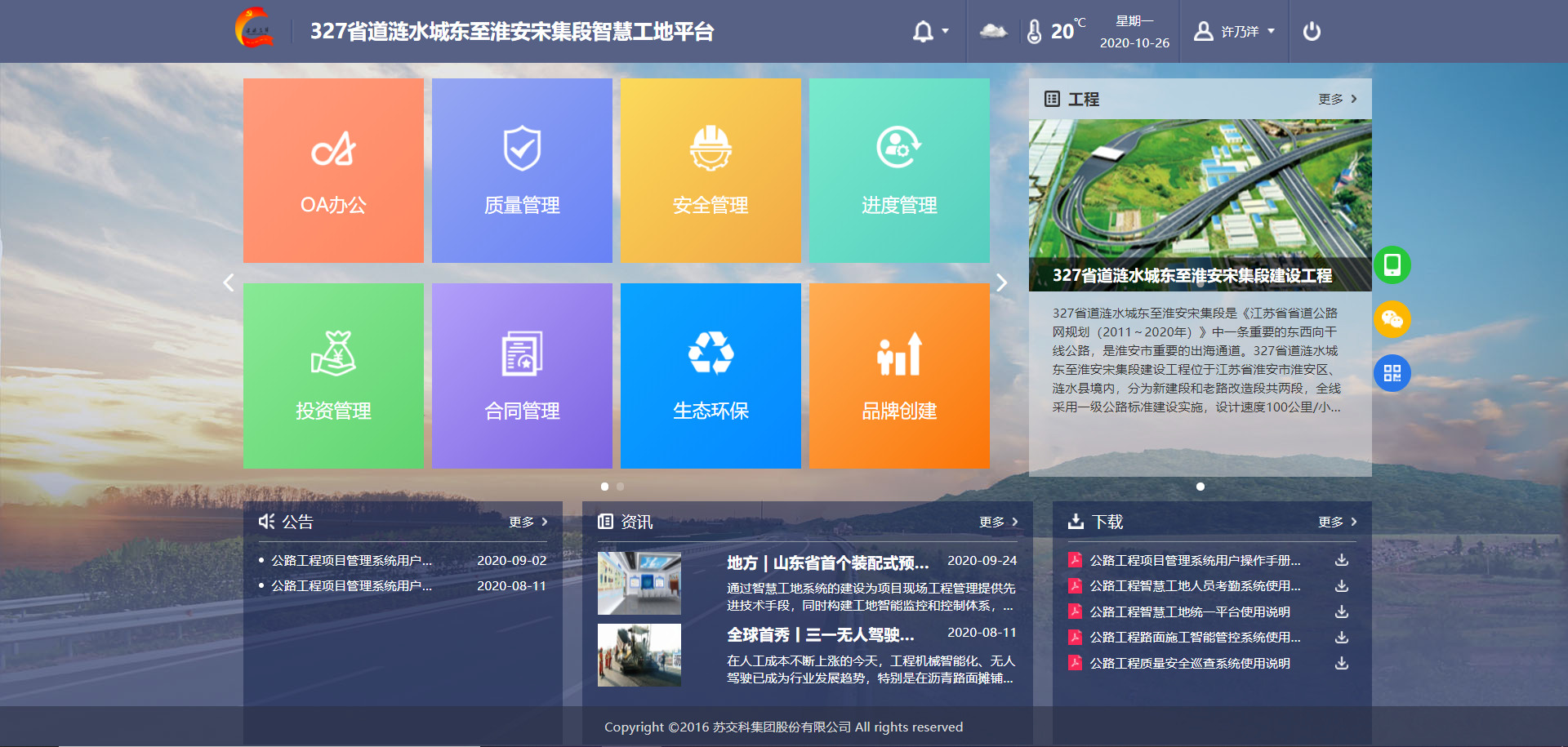1568x747 pixels.
Task: Open the 生态环保 recycling tile
Action: pyautogui.click(x=710, y=376)
